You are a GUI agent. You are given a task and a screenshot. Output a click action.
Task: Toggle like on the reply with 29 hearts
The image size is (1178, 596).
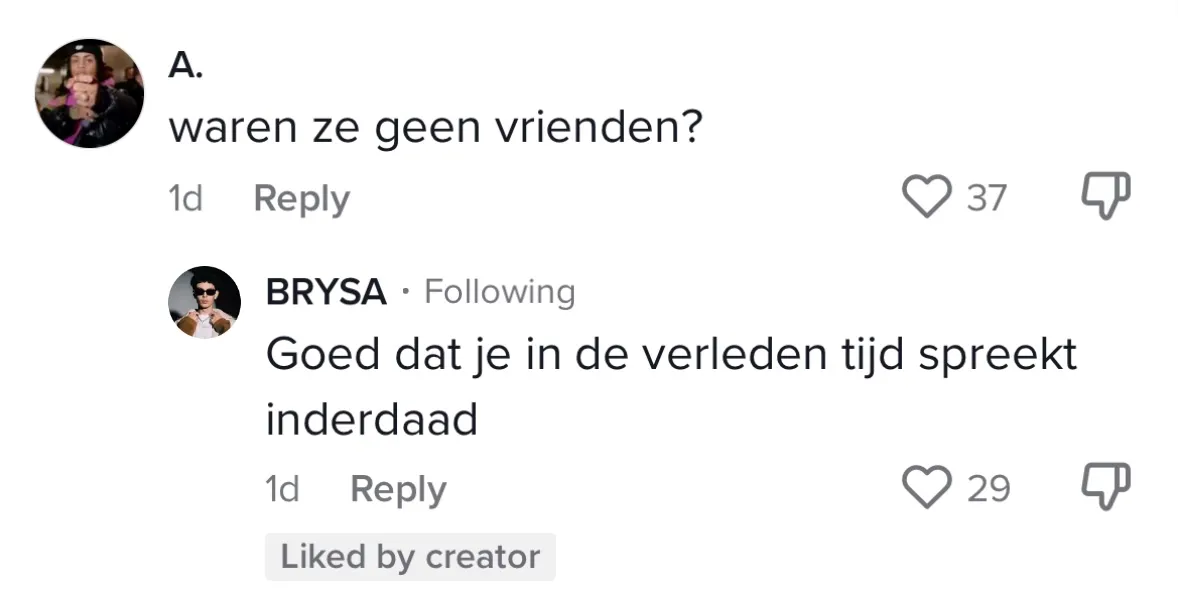(x=929, y=488)
